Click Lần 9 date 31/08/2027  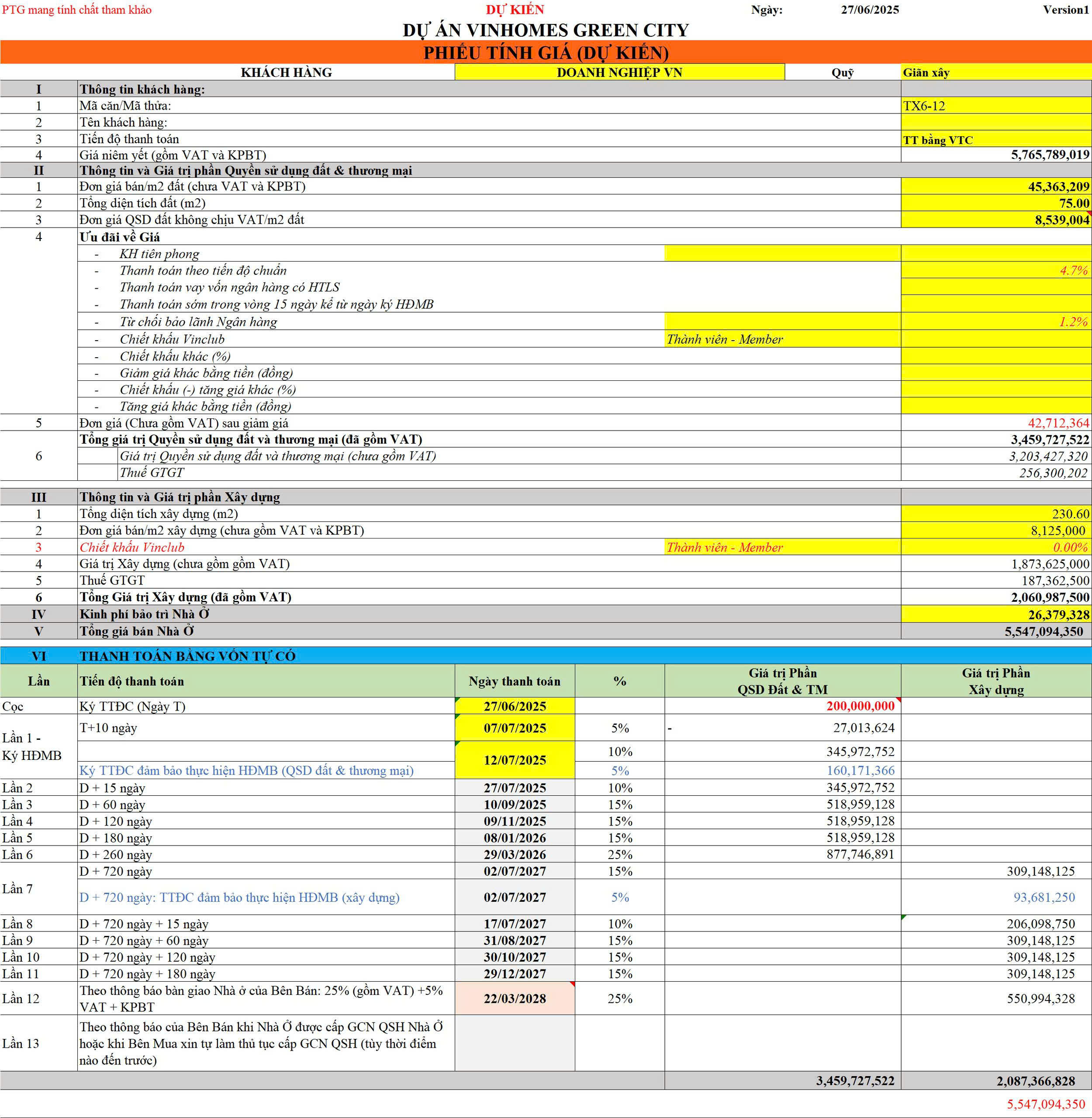click(x=515, y=940)
